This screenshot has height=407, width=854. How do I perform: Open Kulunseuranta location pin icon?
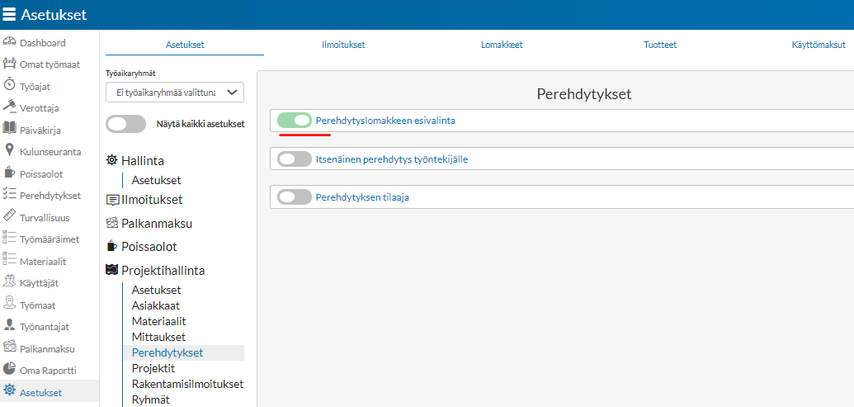[x=10, y=151]
